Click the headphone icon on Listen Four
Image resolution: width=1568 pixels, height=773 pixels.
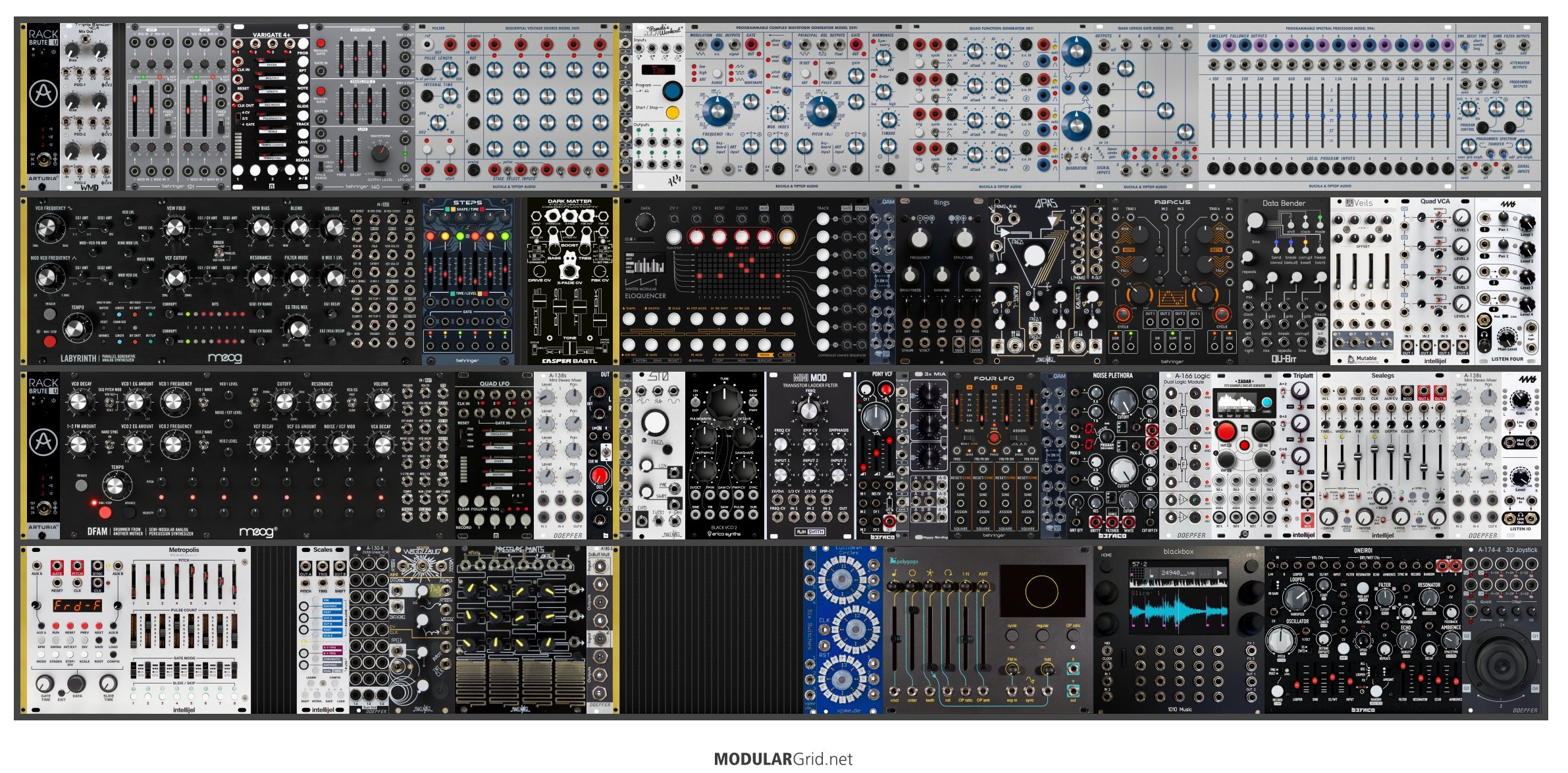(x=1484, y=334)
